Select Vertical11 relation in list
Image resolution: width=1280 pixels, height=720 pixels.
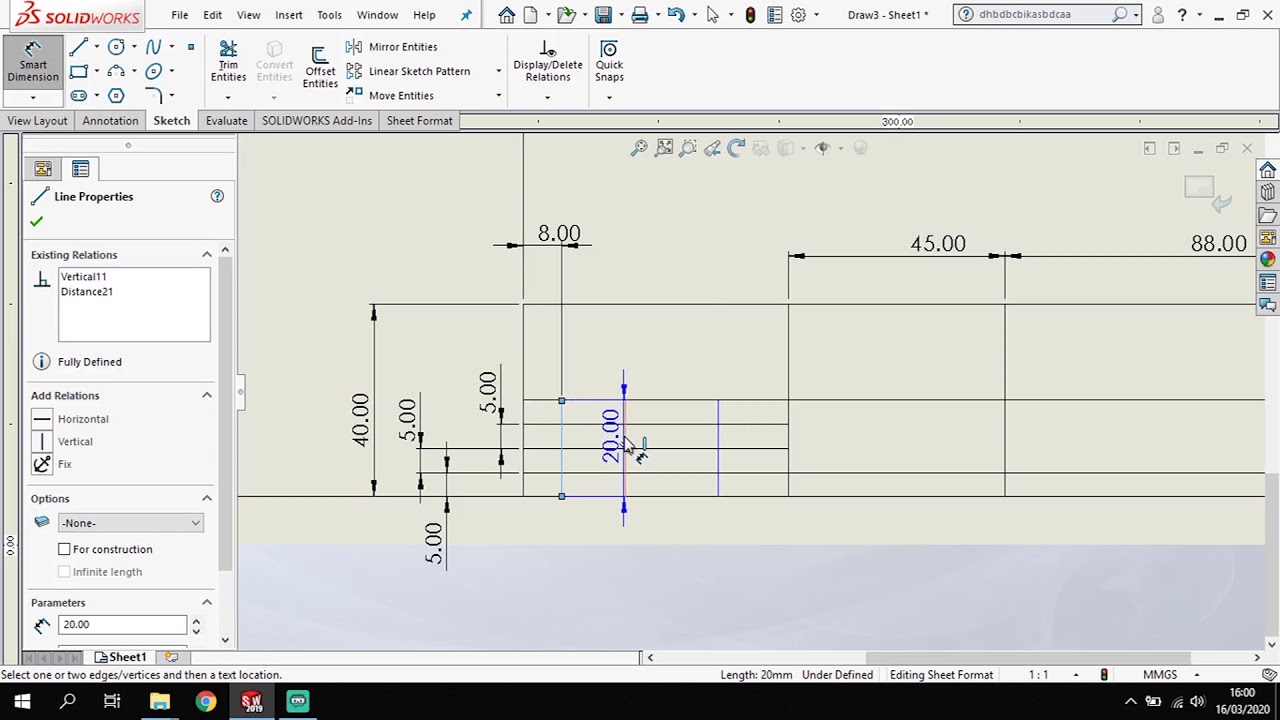coord(83,276)
